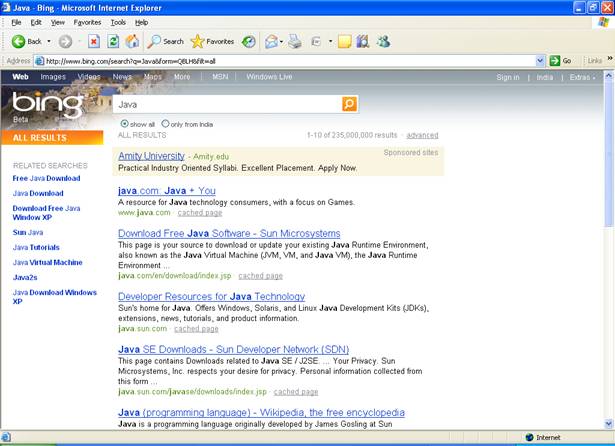Click the page icon in address bar
The image size is (615, 446).
(39, 61)
